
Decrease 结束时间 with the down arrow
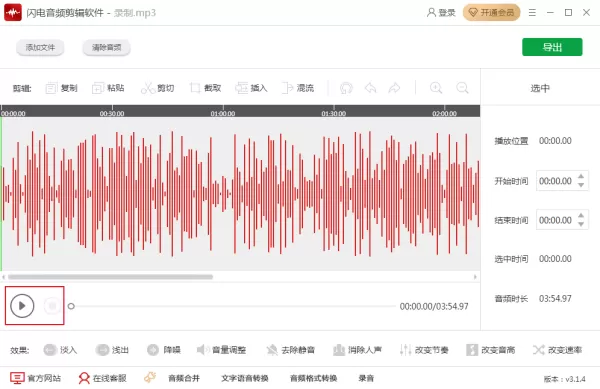[x=581, y=225]
